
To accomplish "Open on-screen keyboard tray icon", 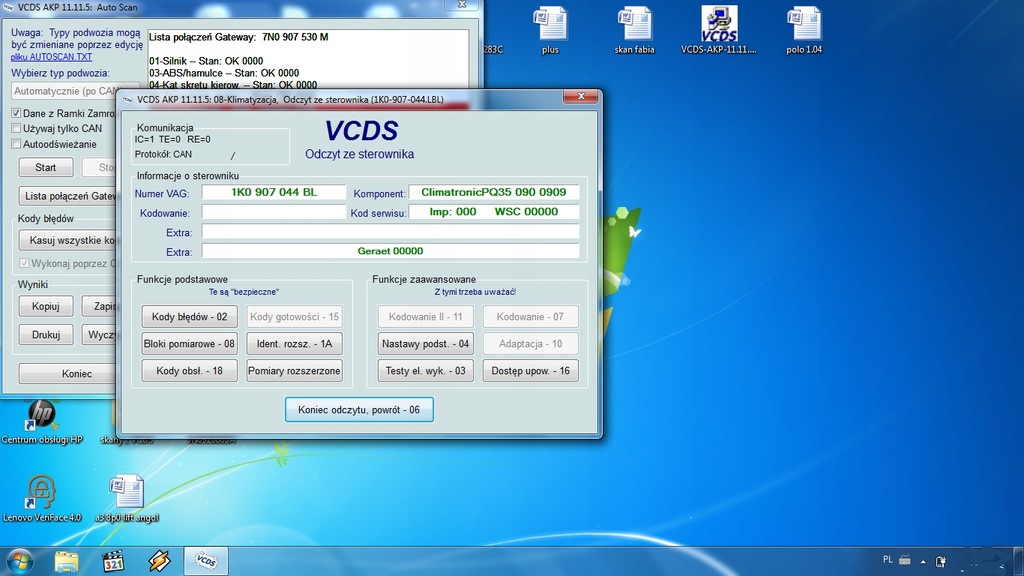I will 905,560.
